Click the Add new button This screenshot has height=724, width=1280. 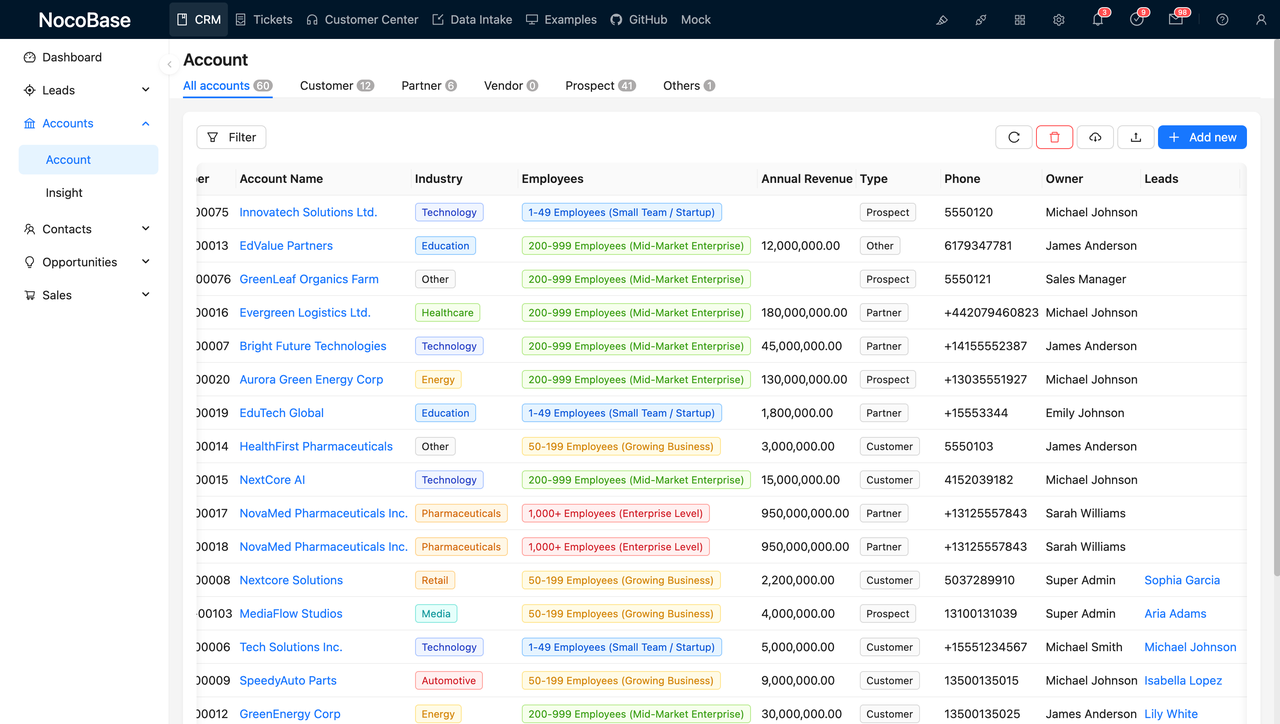point(1202,137)
